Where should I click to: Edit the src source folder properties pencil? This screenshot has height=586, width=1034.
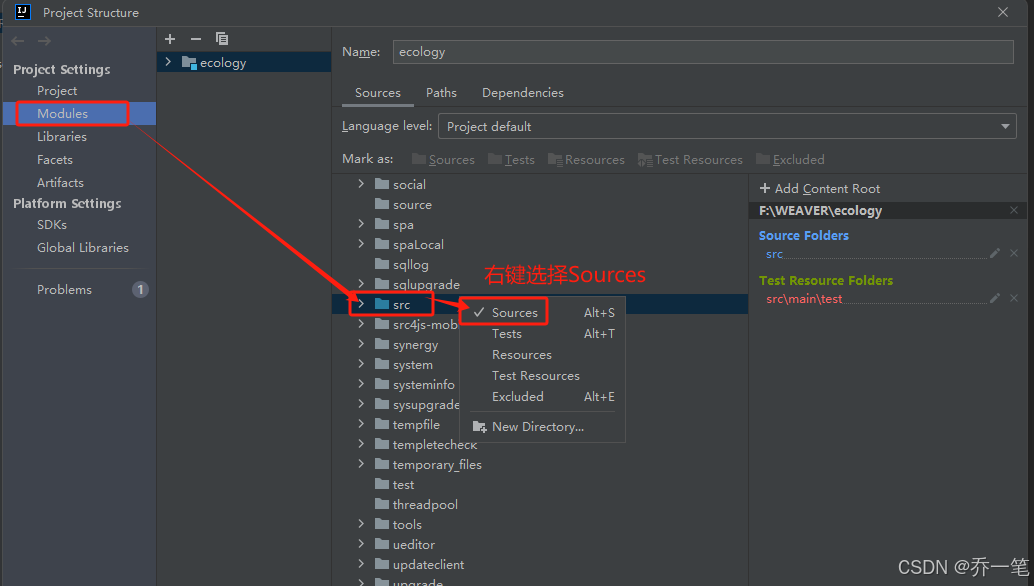tap(994, 253)
